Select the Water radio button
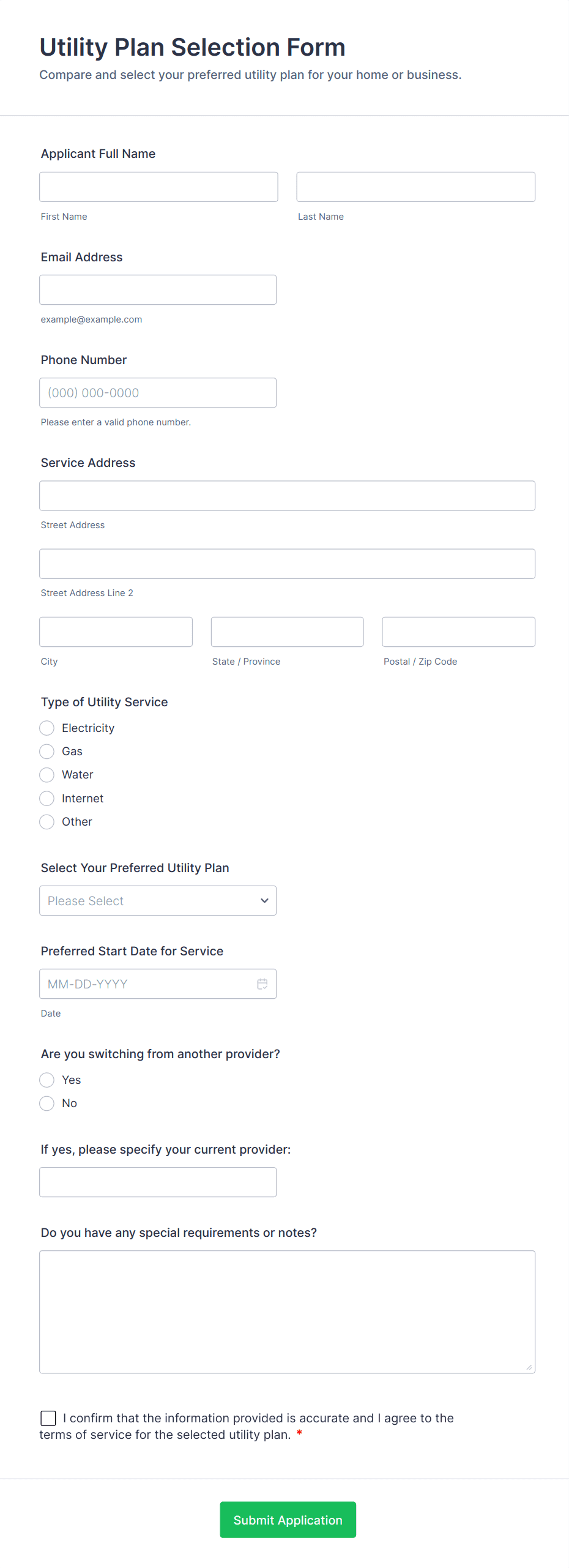569x1568 pixels. [47, 775]
